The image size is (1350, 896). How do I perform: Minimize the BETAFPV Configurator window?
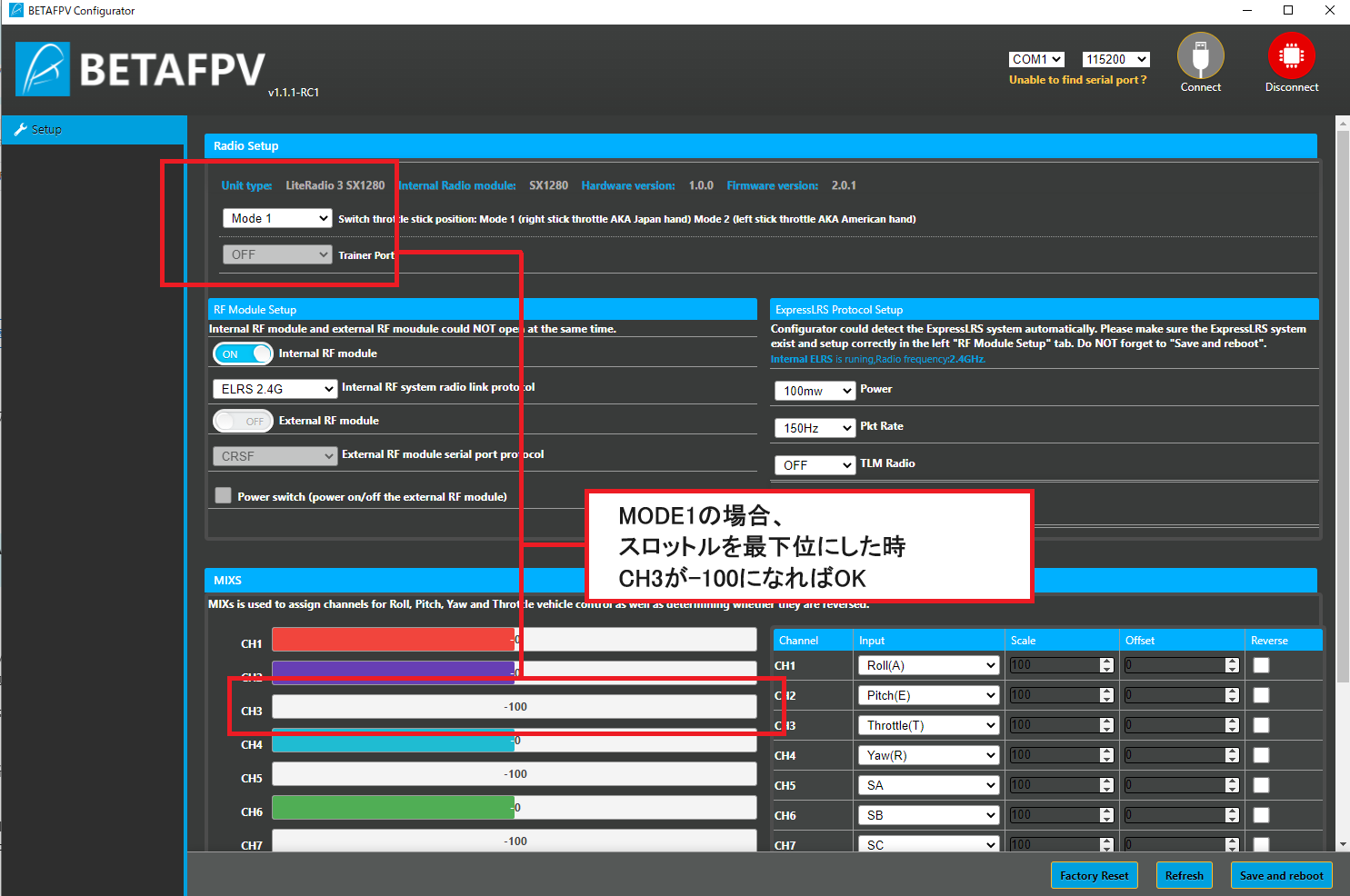click(1247, 11)
